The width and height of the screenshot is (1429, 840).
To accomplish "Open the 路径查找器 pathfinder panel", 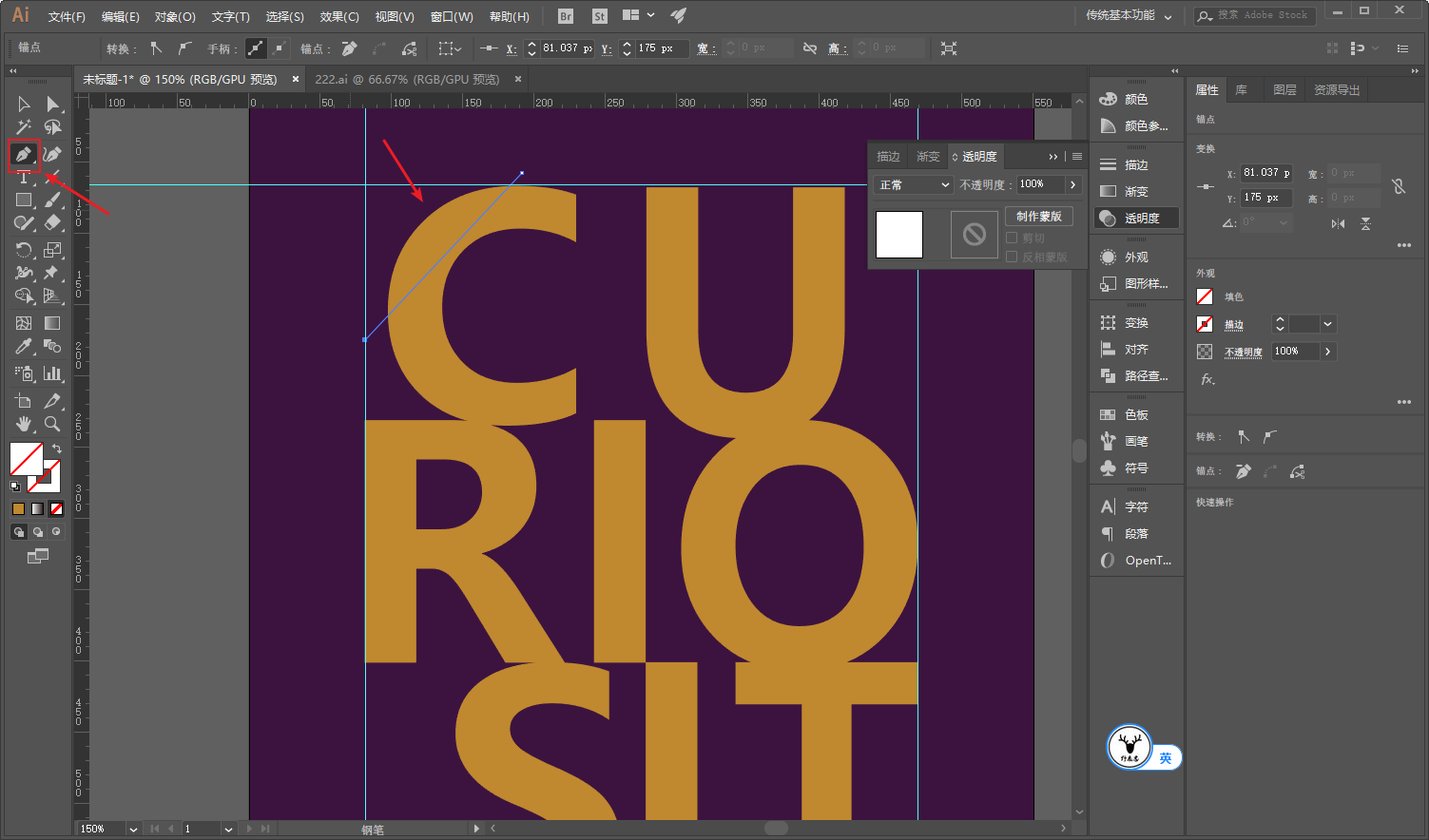I will [x=1136, y=375].
